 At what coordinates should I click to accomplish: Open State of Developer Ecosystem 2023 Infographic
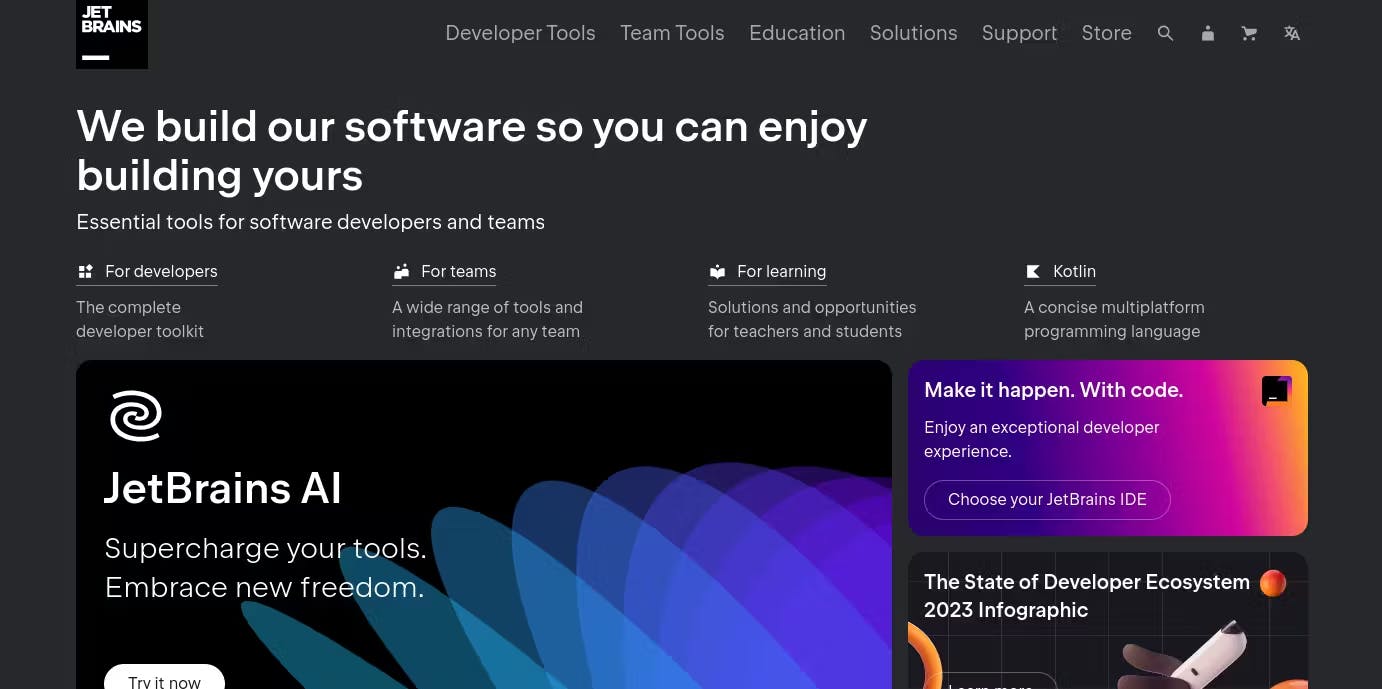[1086, 596]
